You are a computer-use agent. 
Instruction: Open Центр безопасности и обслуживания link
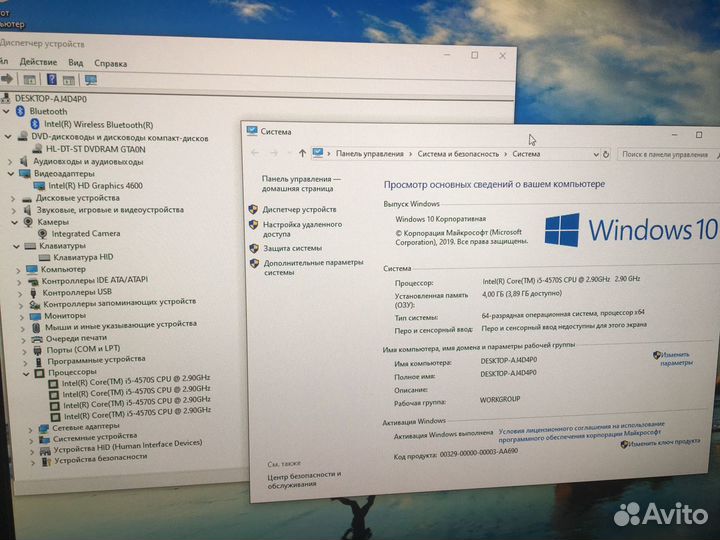coord(304,479)
